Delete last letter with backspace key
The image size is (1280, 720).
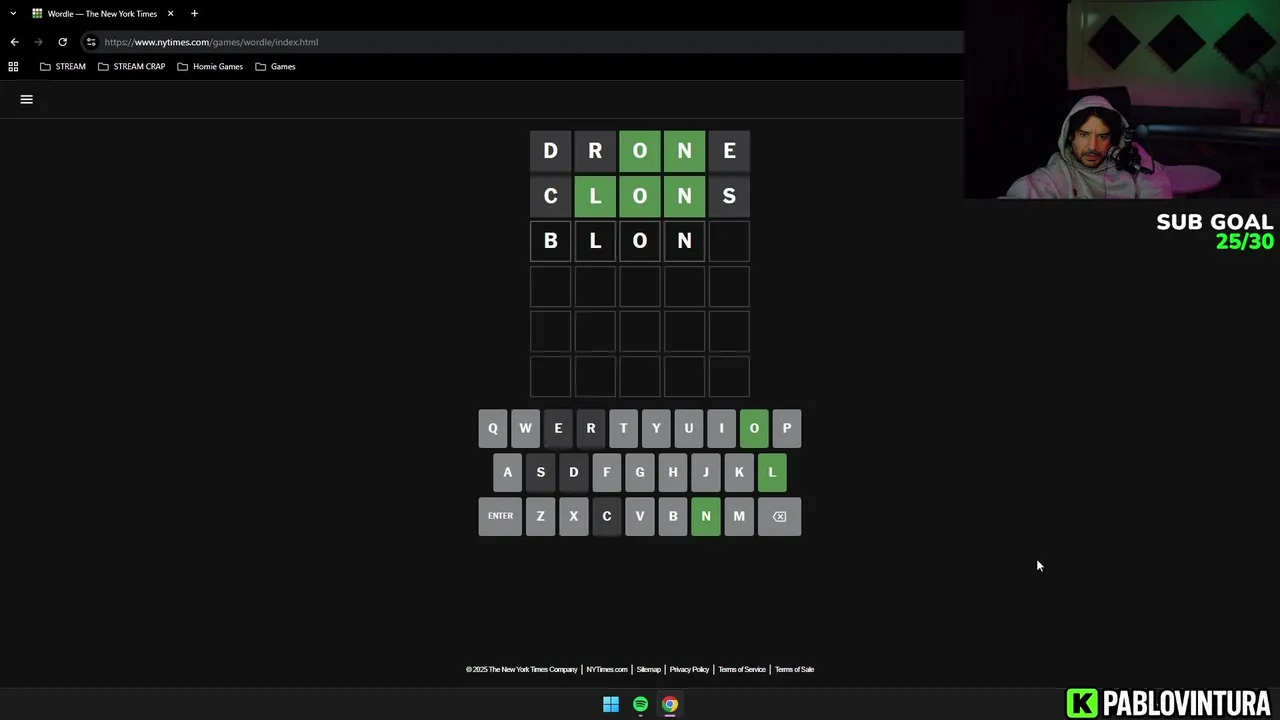(x=779, y=516)
